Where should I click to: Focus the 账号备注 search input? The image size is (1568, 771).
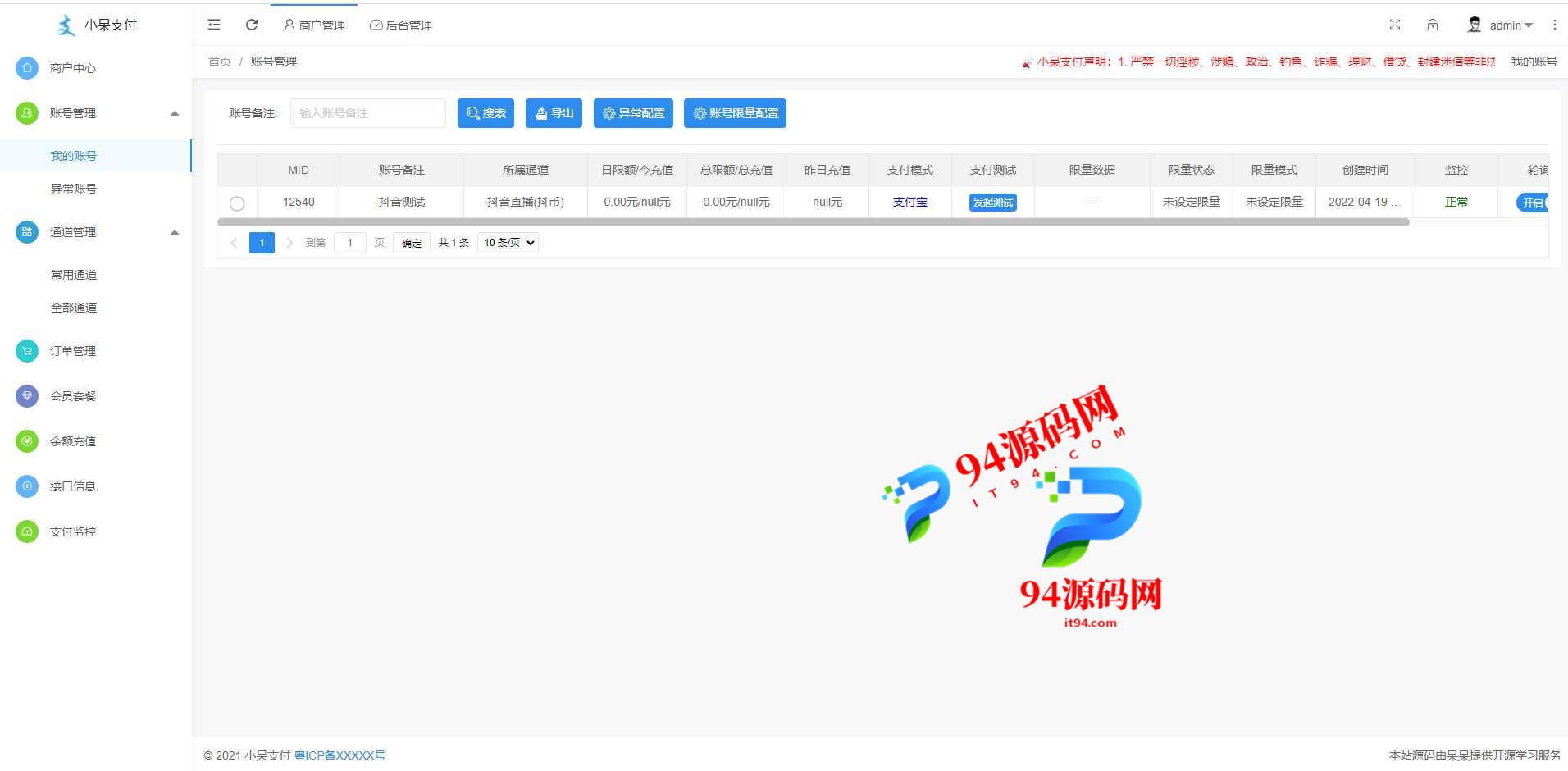click(367, 113)
